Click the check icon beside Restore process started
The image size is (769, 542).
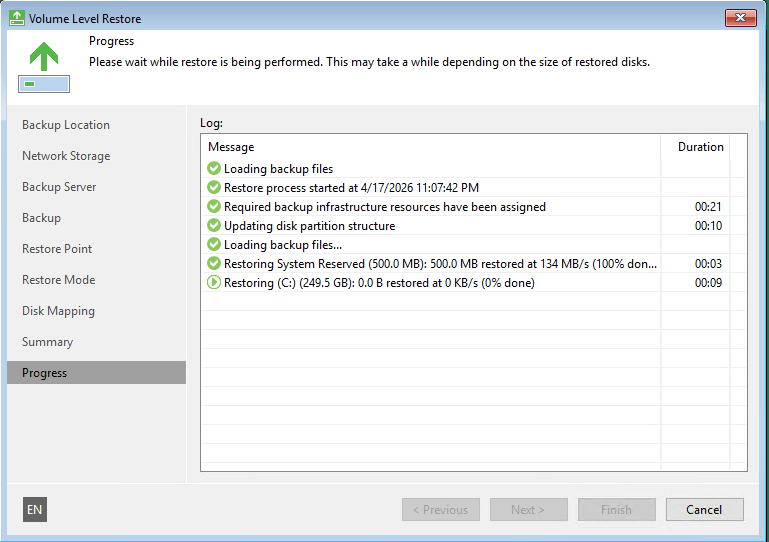click(x=214, y=187)
